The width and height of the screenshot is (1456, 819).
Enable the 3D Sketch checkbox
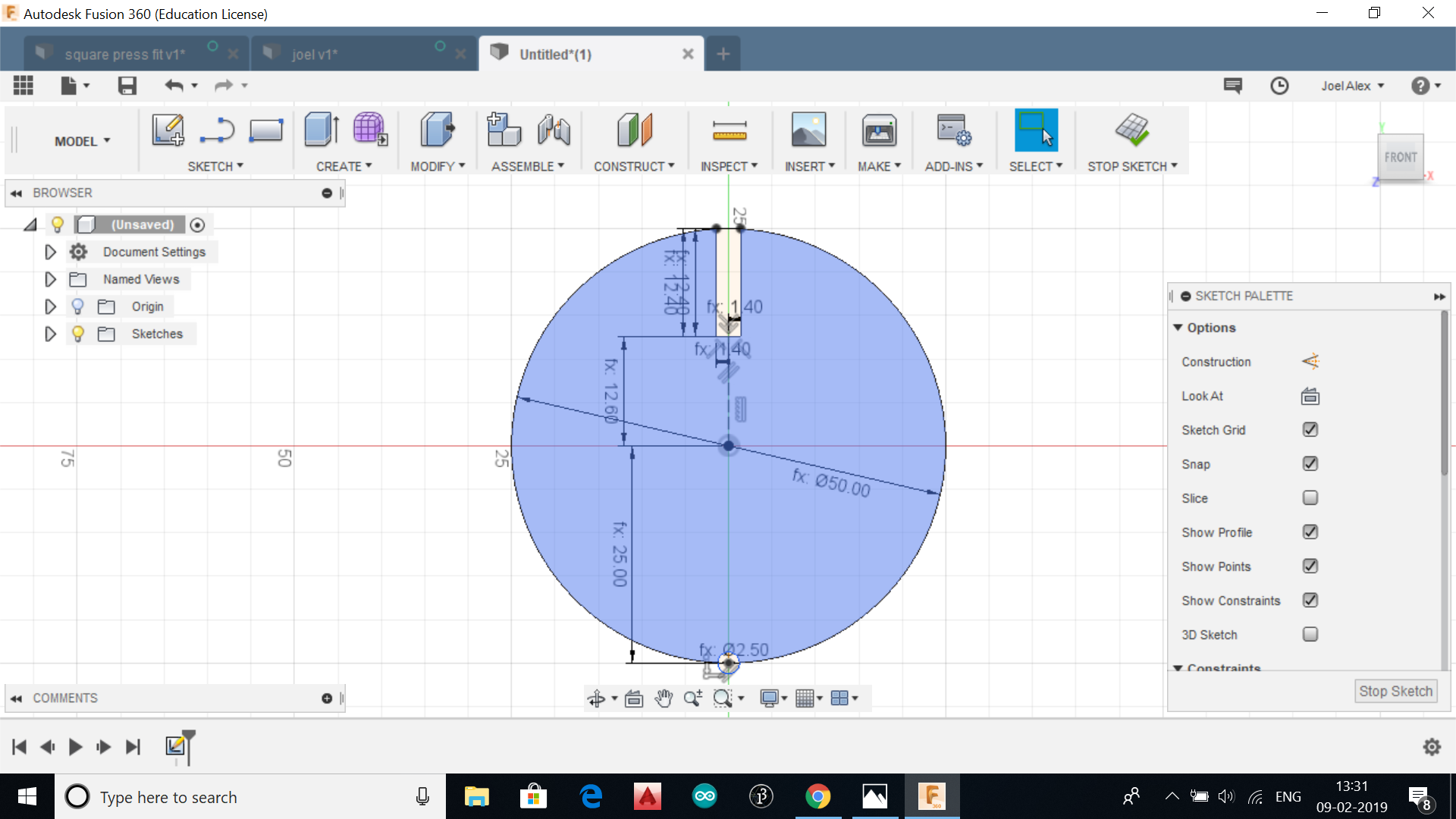click(x=1310, y=635)
